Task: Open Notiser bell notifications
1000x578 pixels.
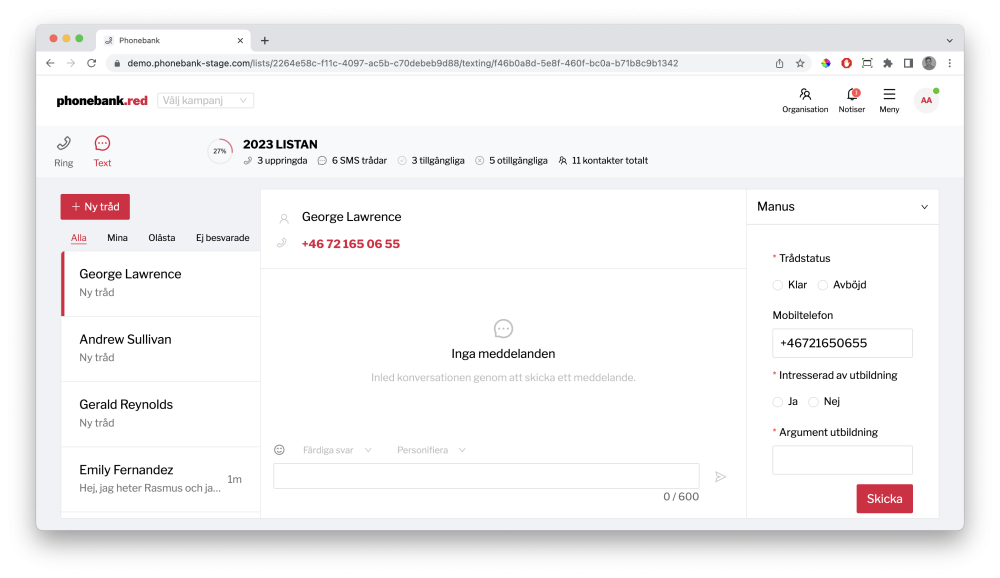Action: pyautogui.click(x=852, y=95)
